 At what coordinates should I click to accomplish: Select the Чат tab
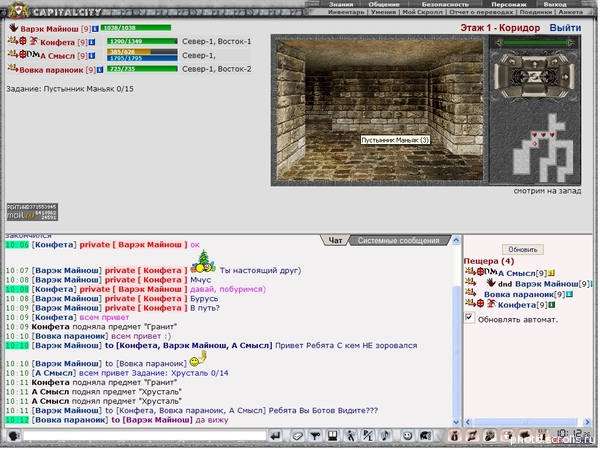point(336,240)
